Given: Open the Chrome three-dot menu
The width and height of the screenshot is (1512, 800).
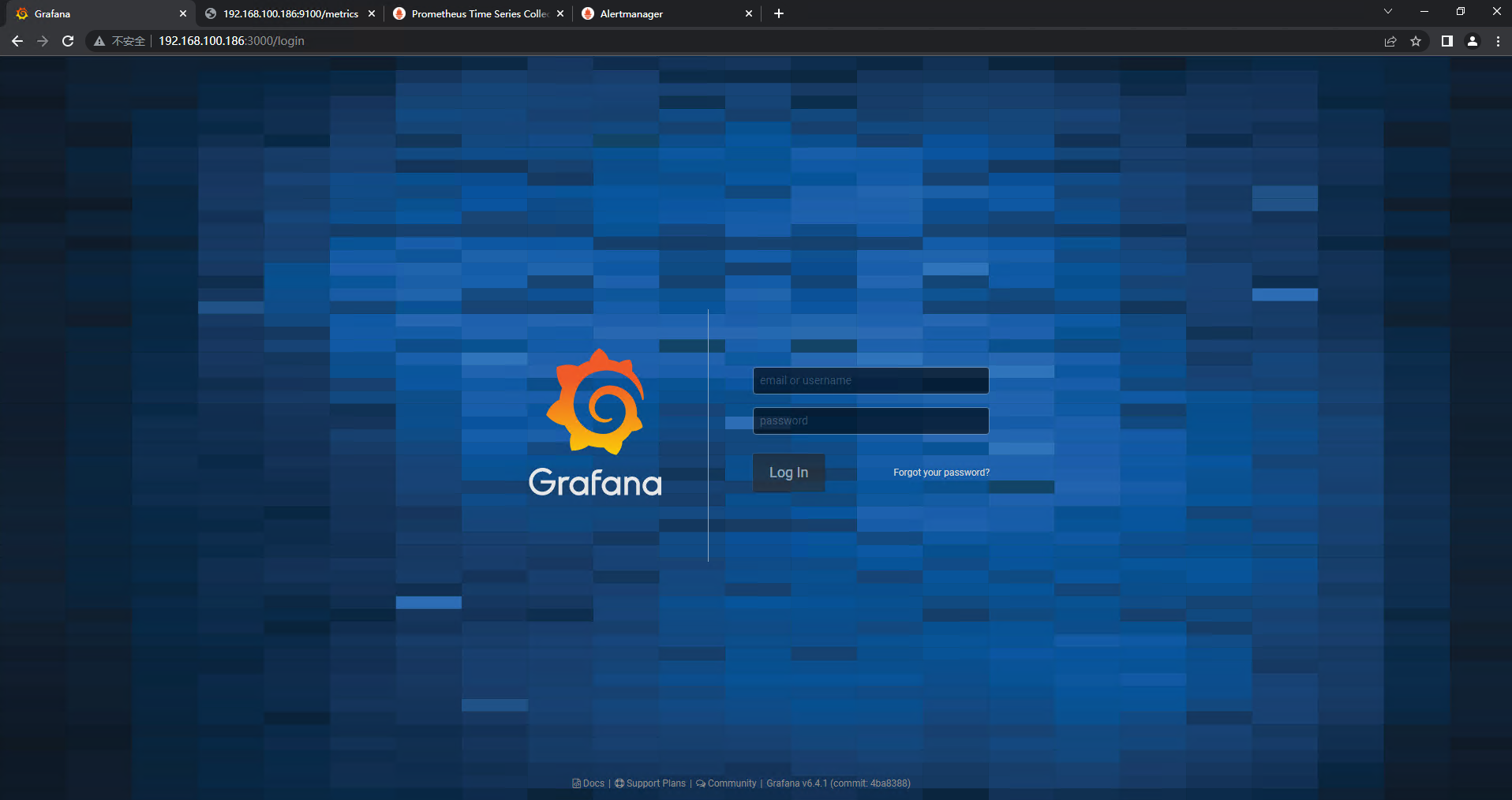Looking at the screenshot, I should [1498, 41].
